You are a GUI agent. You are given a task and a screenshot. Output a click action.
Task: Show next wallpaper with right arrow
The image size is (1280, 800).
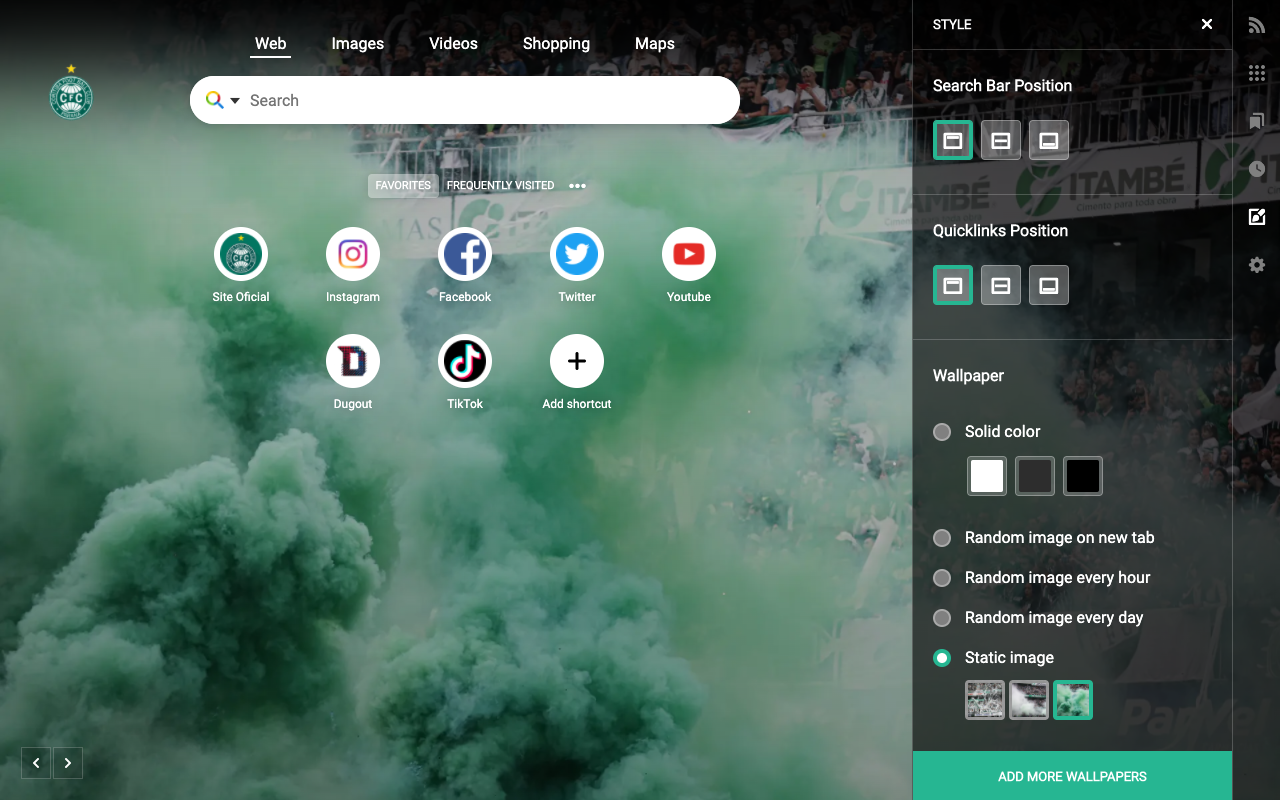pyautogui.click(x=67, y=763)
